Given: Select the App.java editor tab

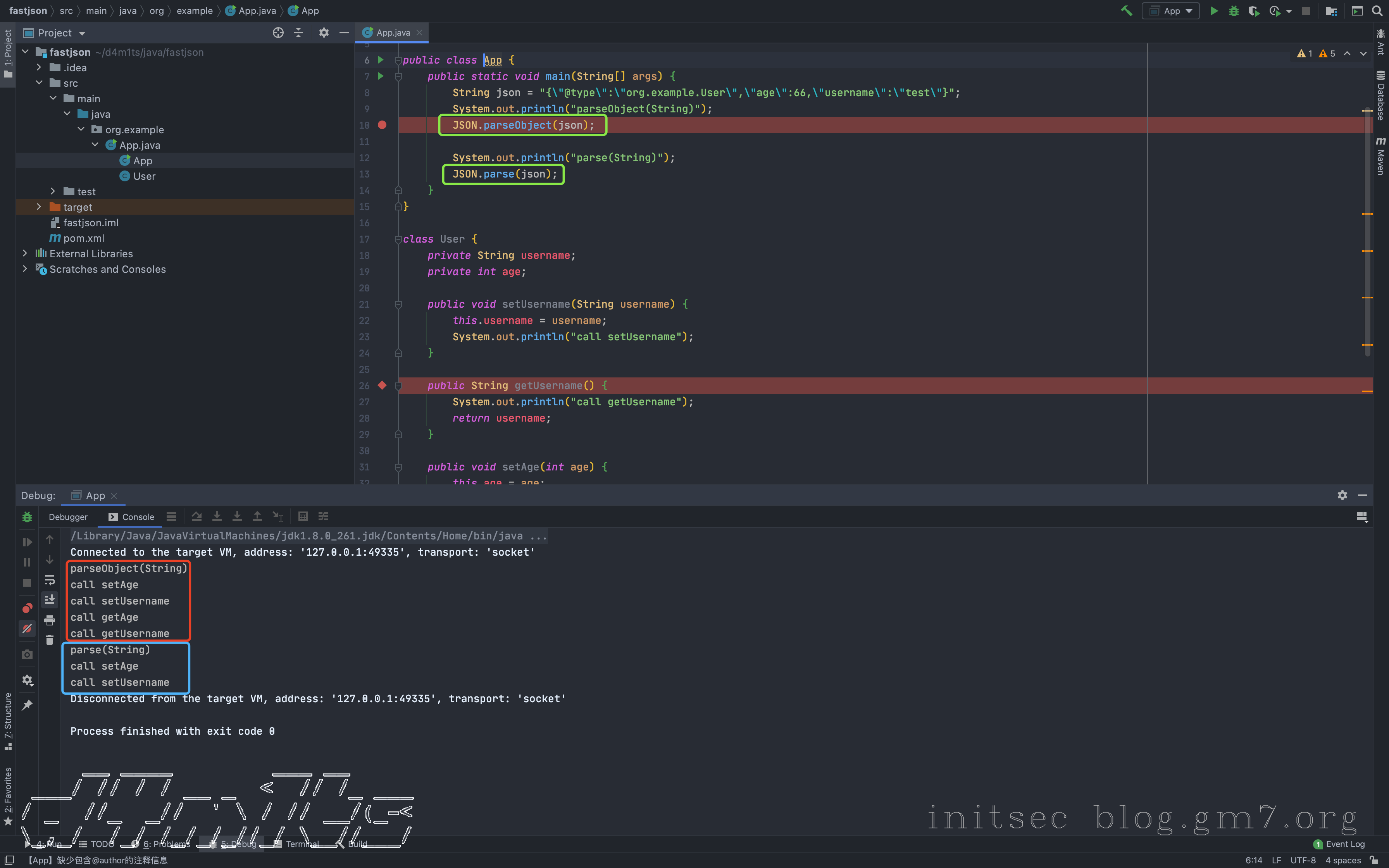Looking at the screenshot, I should pos(393,33).
